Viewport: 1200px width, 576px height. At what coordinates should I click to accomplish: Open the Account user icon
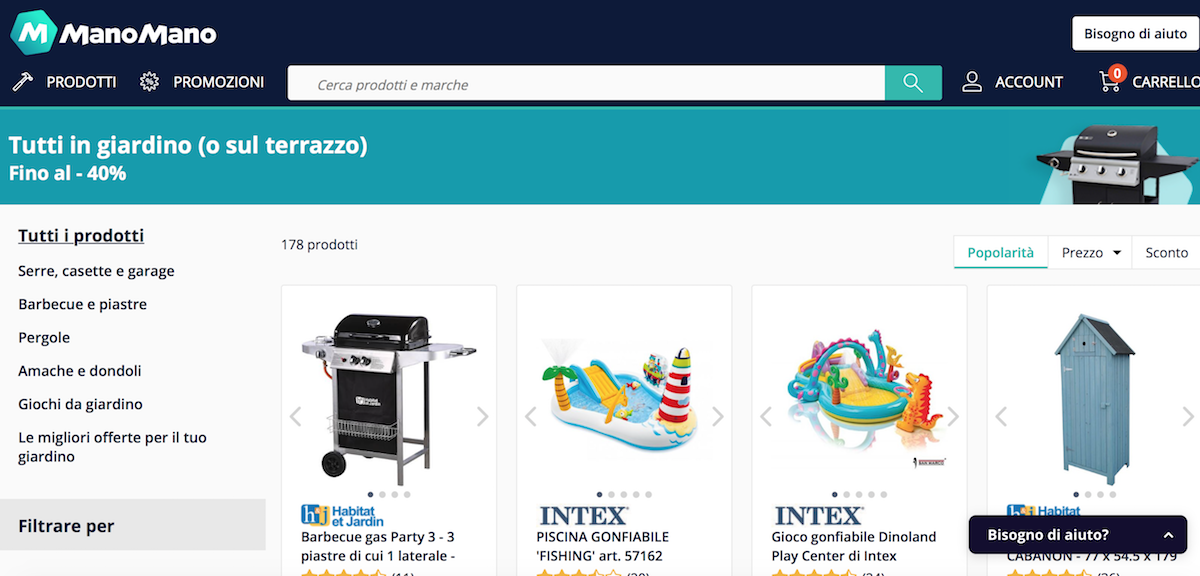tap(972, 82)
